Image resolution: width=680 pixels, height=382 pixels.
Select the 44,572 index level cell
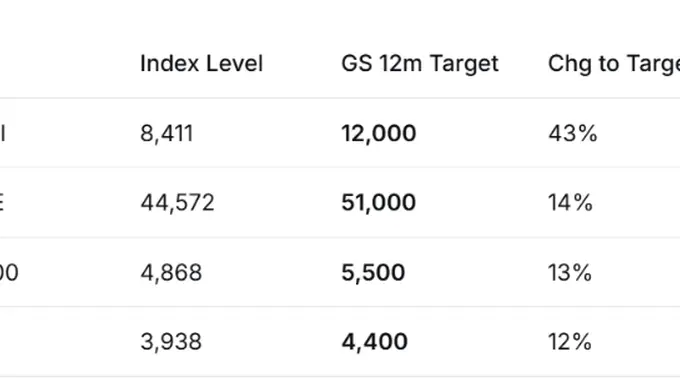(177, 202)
